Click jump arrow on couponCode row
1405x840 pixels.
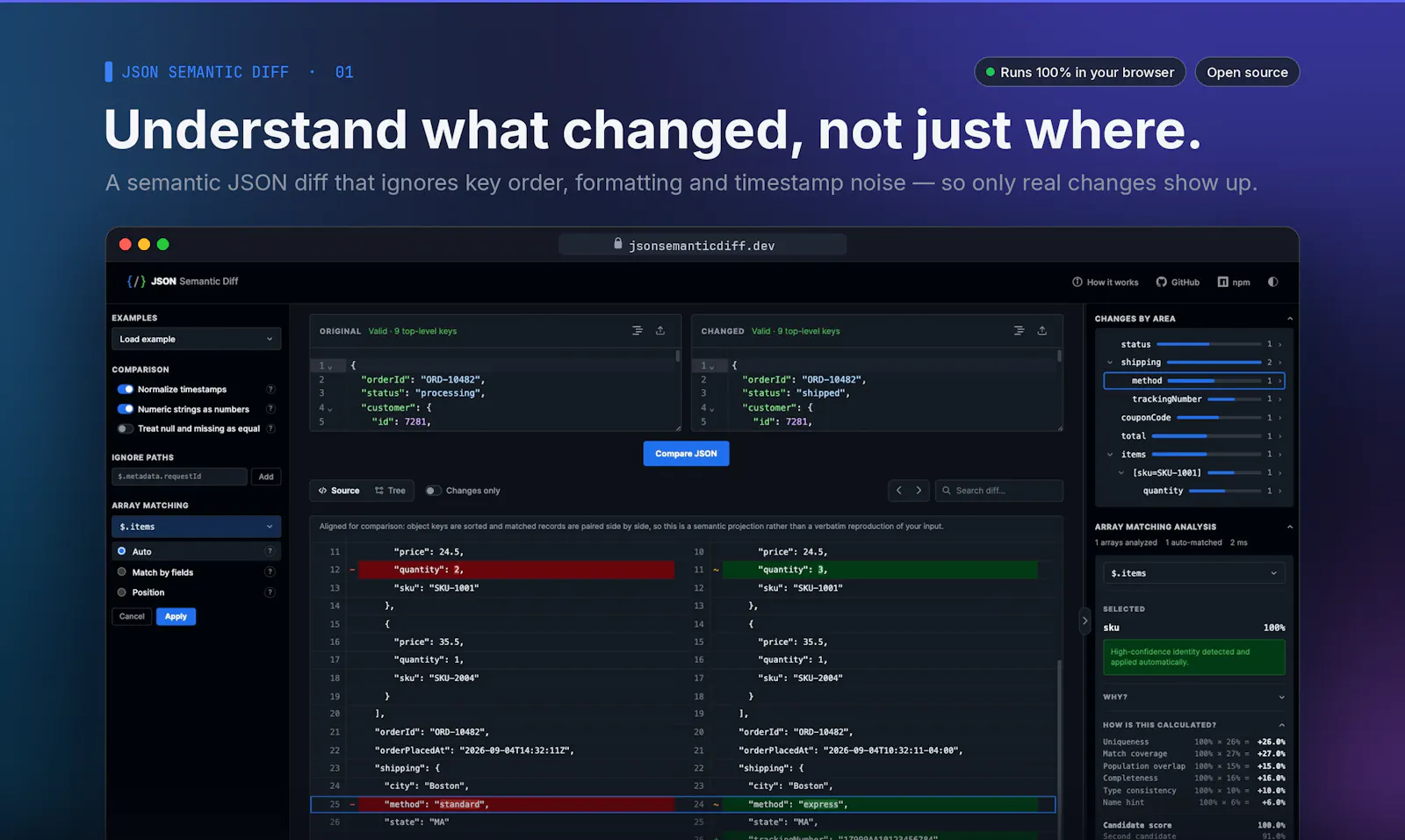tap(1280, 418)
